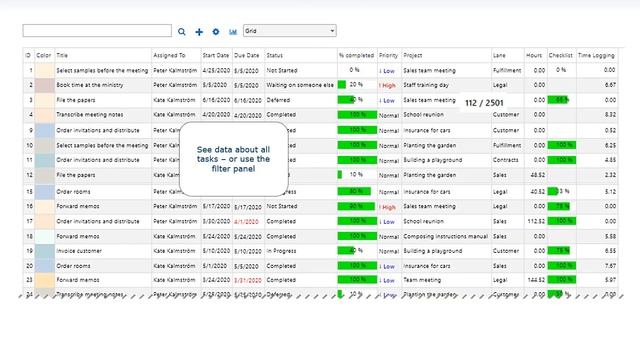The image size is (640, 360).
Task: Click the Contracts lane cell
Action: [505, 160]
